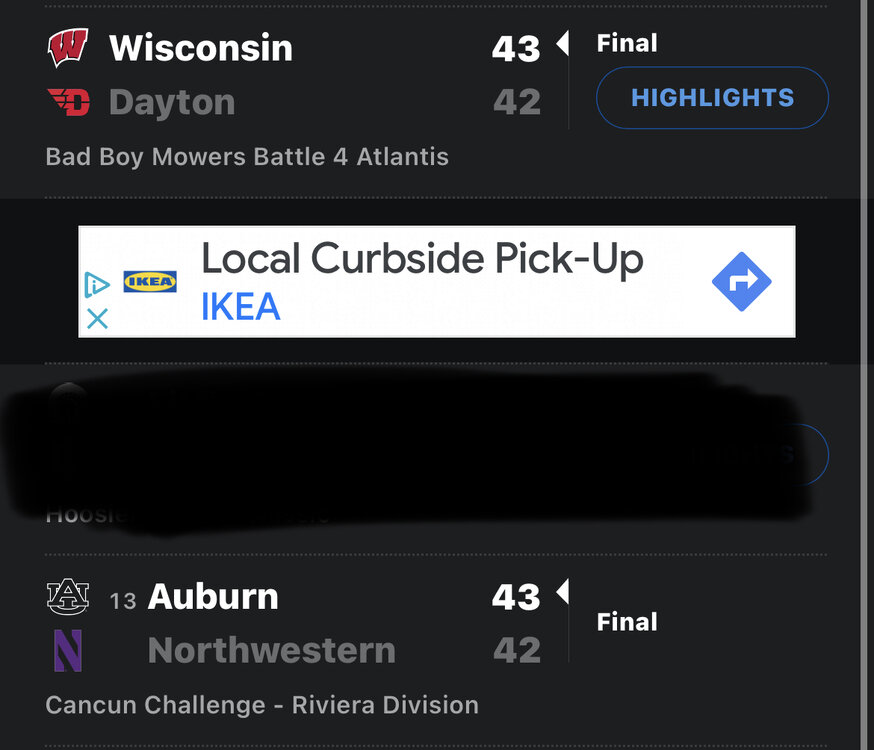Click the IKEA logo in the ad

[x=150, y=282]
